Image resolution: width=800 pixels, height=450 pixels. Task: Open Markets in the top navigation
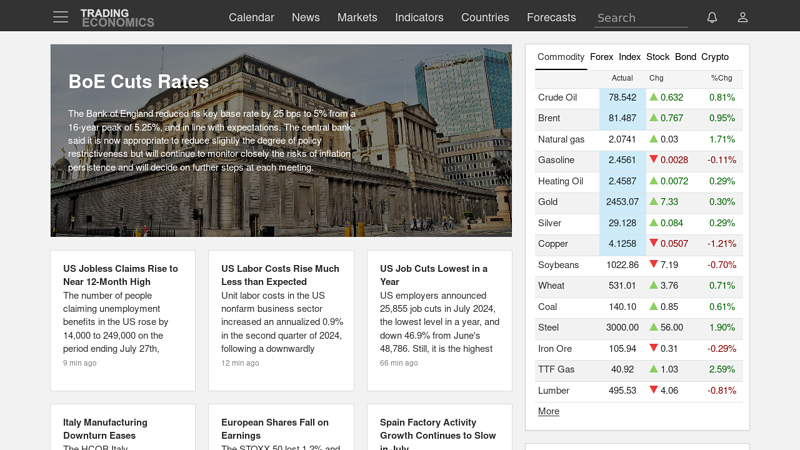[357, 17]
